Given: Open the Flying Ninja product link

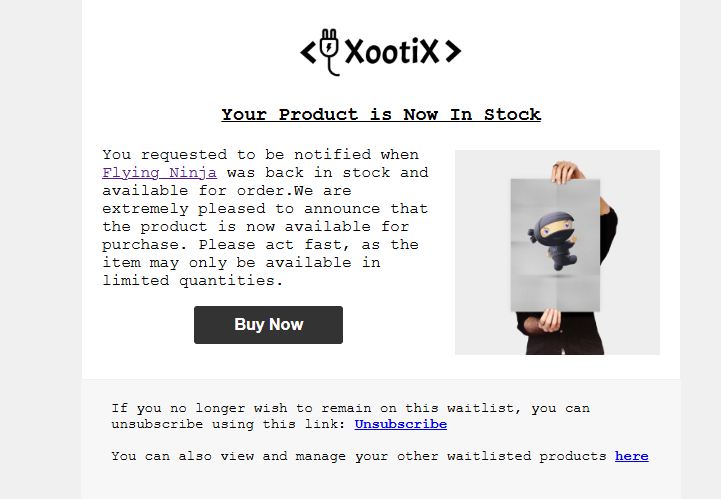Looking at the screenshot, I should coord(159,173).
